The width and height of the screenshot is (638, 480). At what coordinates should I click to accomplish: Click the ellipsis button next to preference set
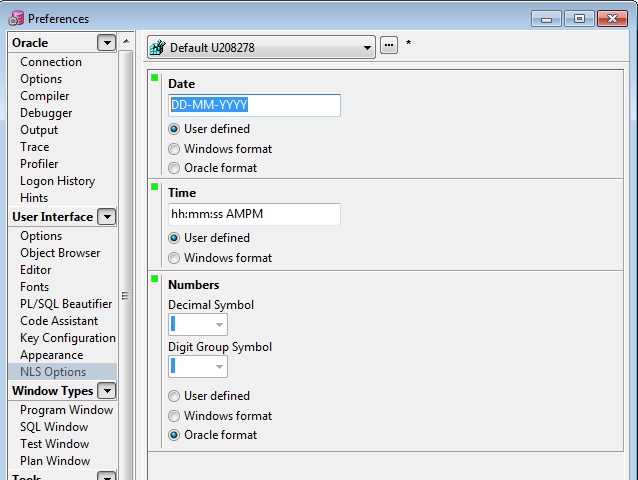click(x=389, y=46)
